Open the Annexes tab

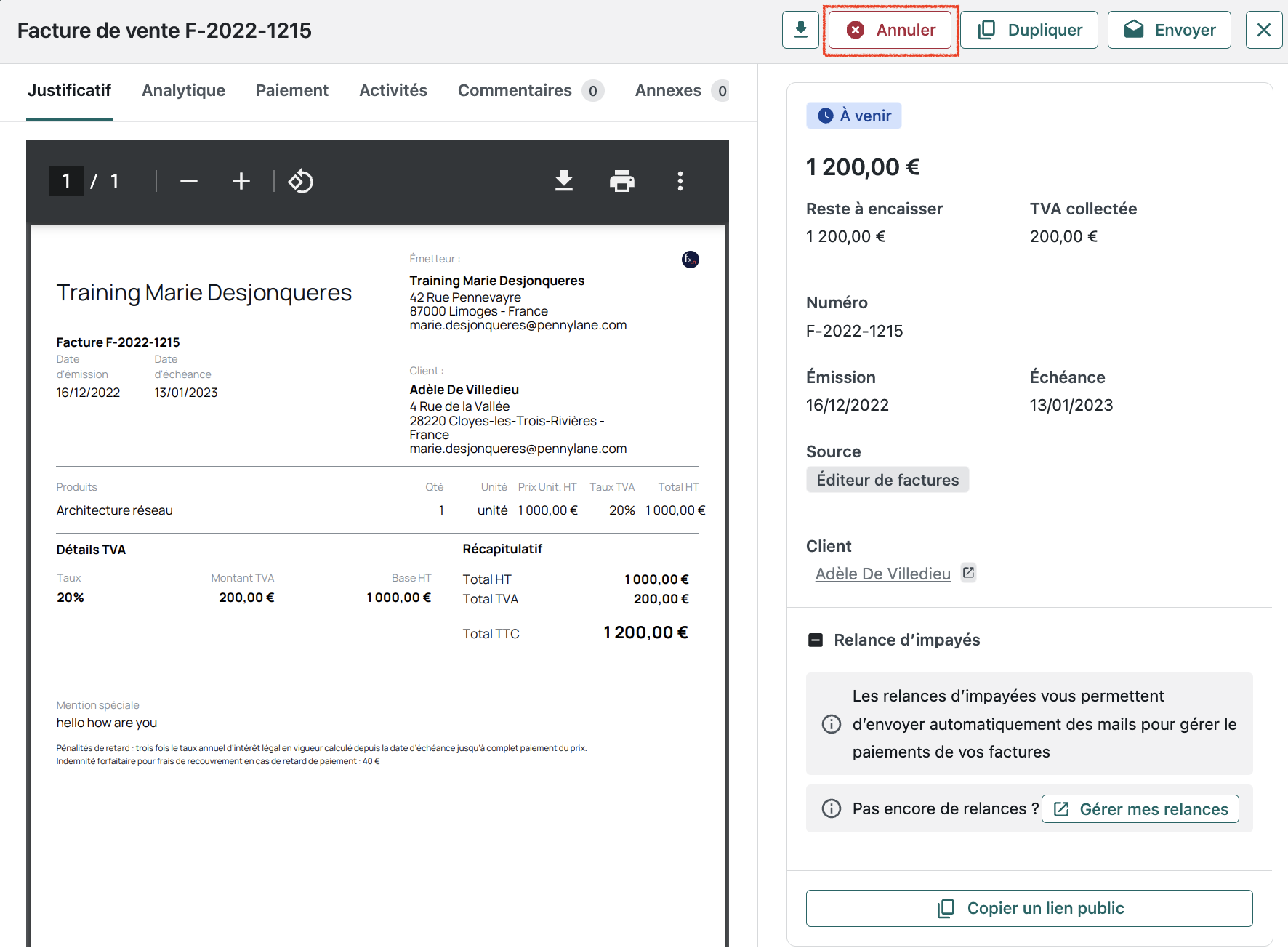[682, 90]
